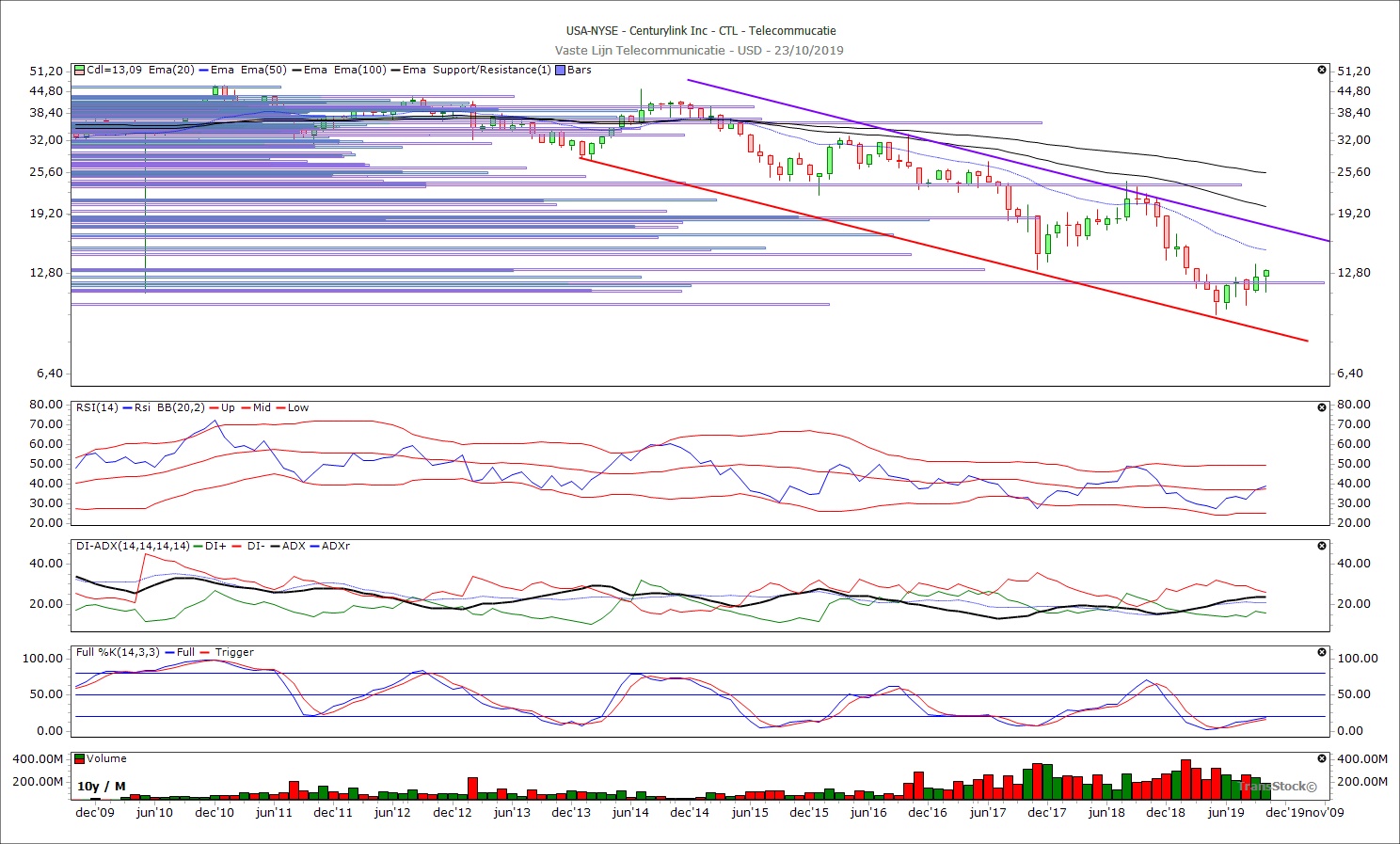This screenshot has width=1400, height=844.
Task: Click the dec'17 date label
Action: tap(1047, 813)
